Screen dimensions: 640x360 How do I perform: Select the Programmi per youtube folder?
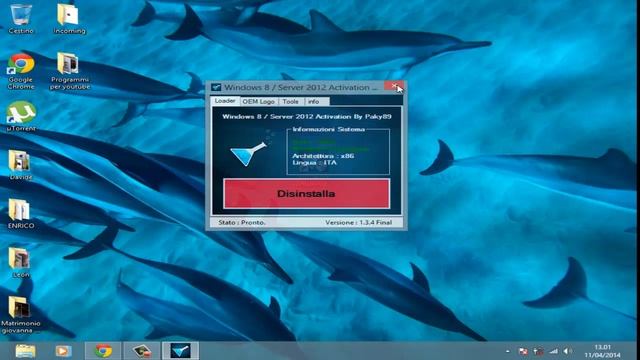pos(70,71)
